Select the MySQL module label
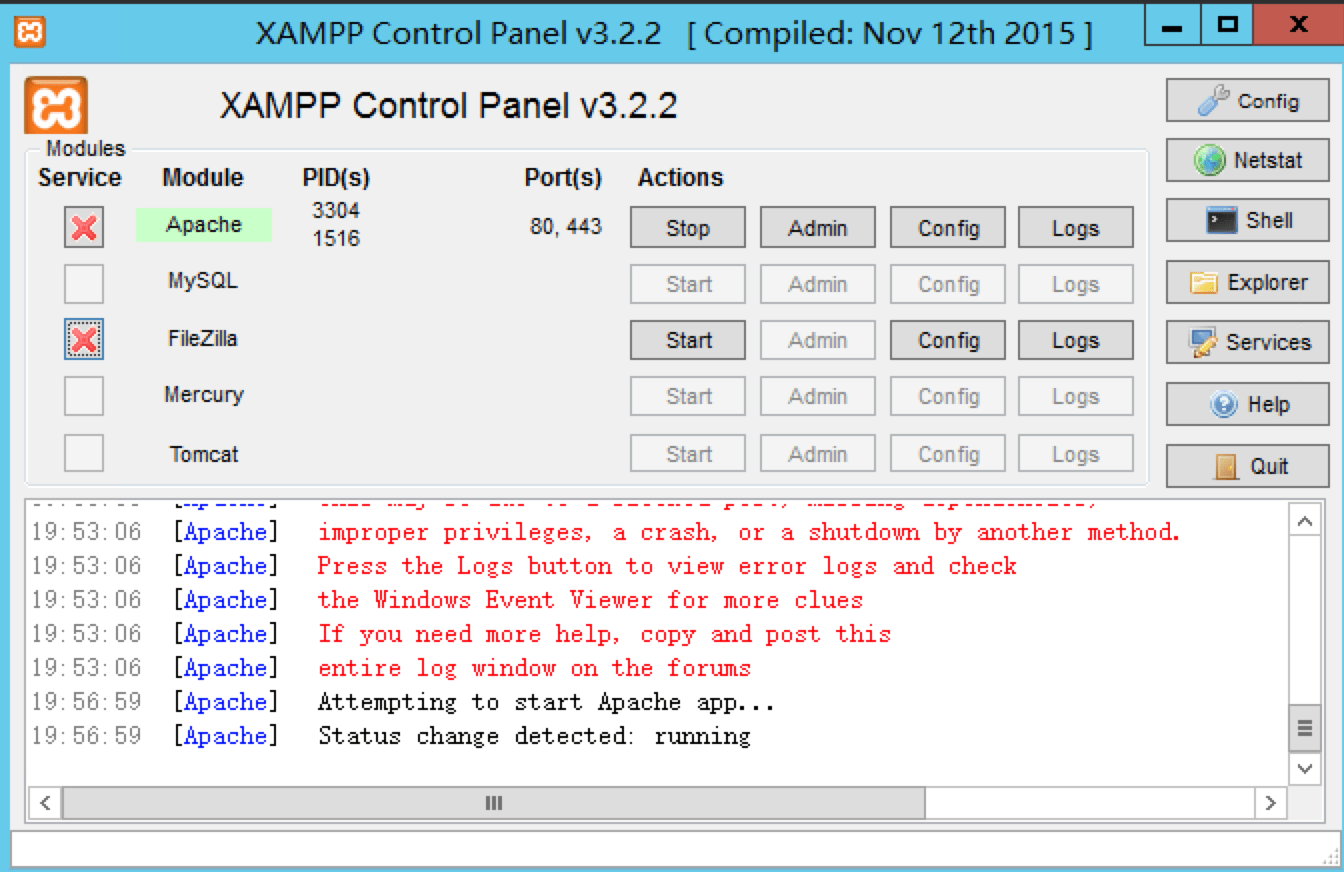 [203, 280]
